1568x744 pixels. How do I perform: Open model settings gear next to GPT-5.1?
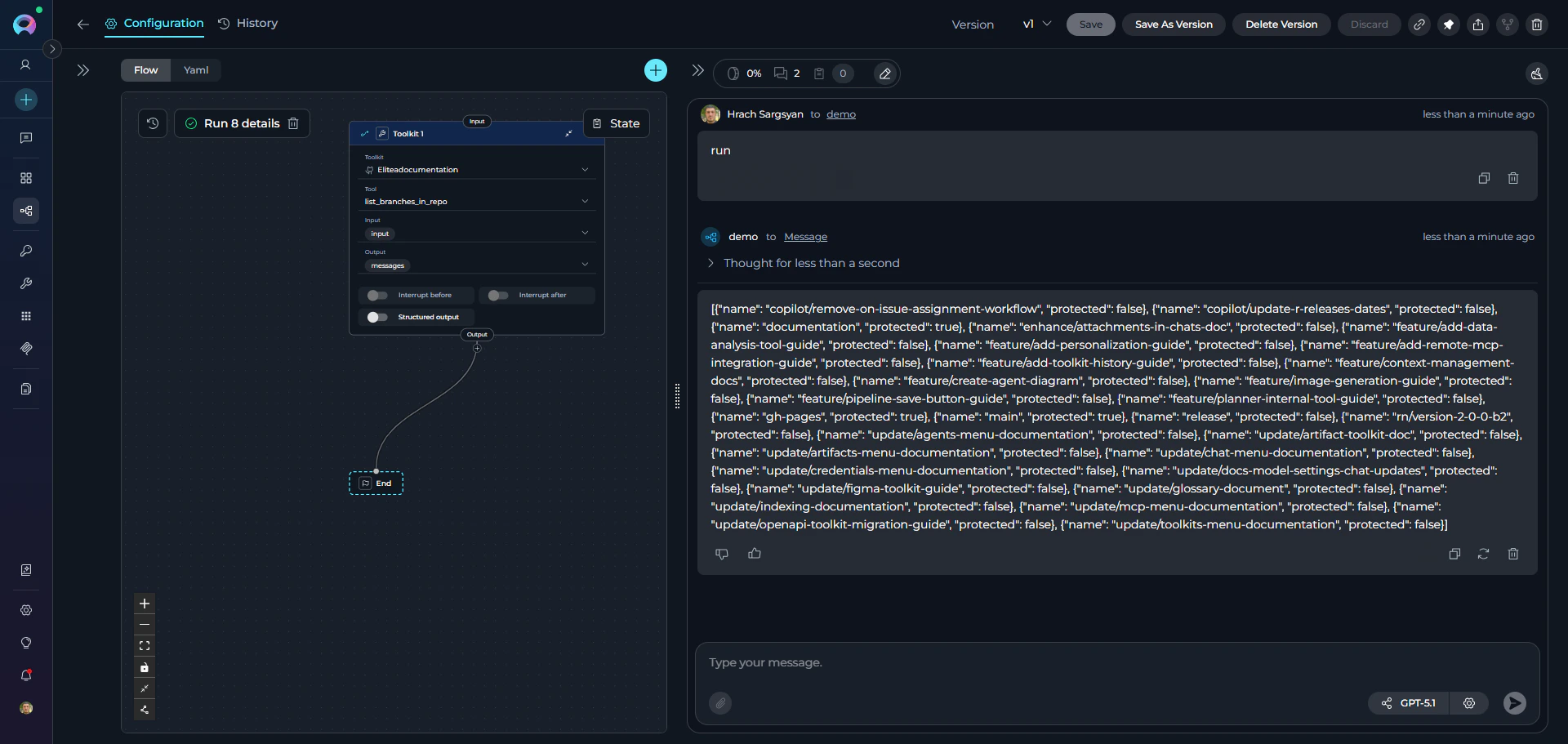pos(1469,703)
